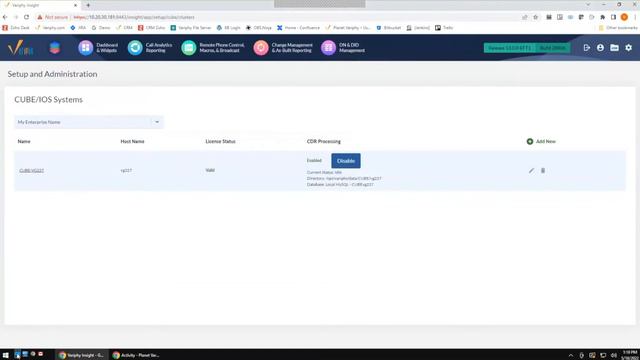Edit the CUBE vg227 row with pencil icon
The height and width of the screenshot is (360, 640).
click(x=531, y=171)
